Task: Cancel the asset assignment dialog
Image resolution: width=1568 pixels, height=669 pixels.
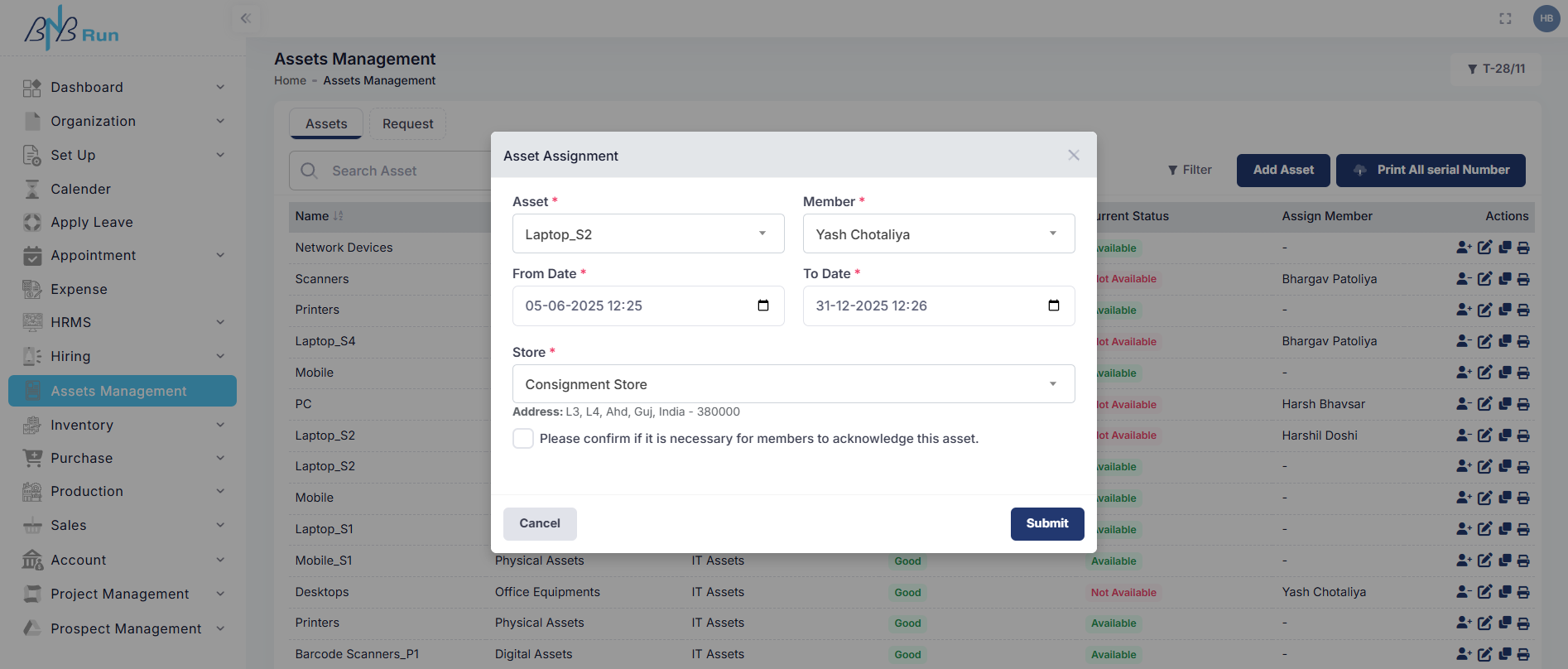Action: click(540, 523)
